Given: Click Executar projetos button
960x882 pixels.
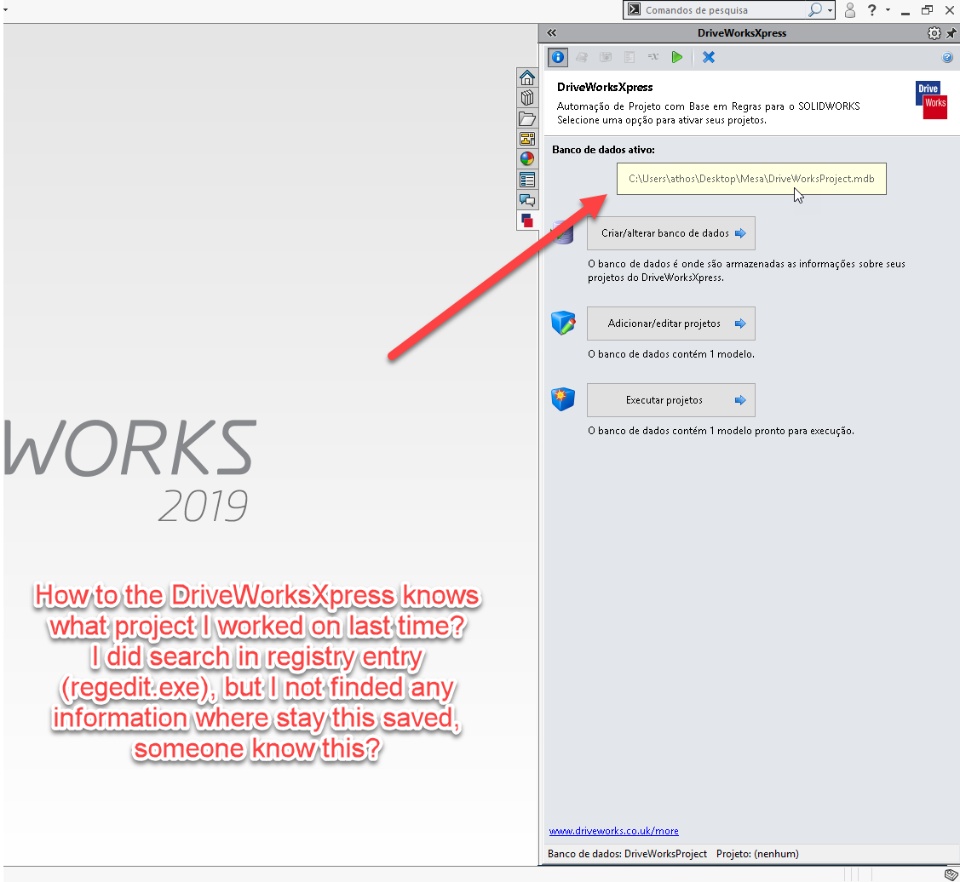Looking at the screenshot, I should point(671,400).
